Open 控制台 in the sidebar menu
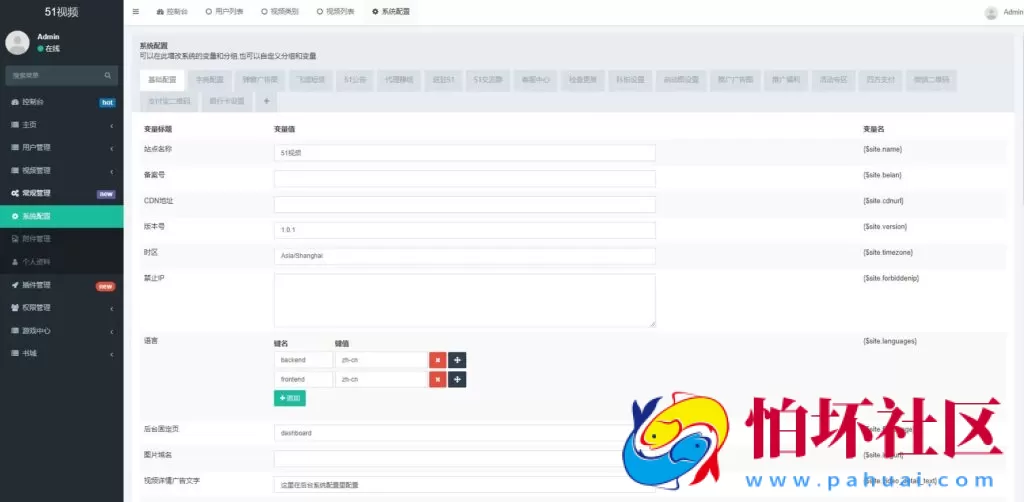The height and width of the screenshot is (502, 1024). click(61, 102)
